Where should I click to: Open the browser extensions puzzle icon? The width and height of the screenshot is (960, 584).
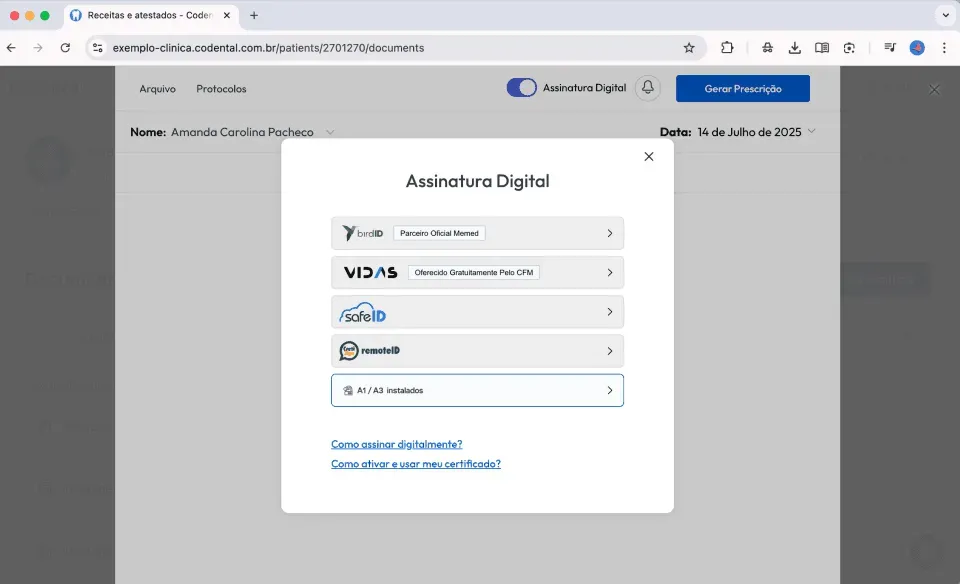pyautogui.click(x=727, y=48)
